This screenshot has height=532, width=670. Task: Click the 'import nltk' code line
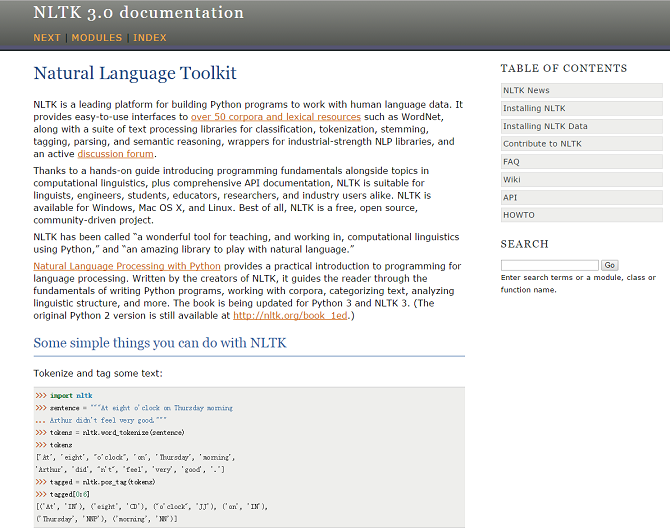pyautogui.click(x=64, y=396)
